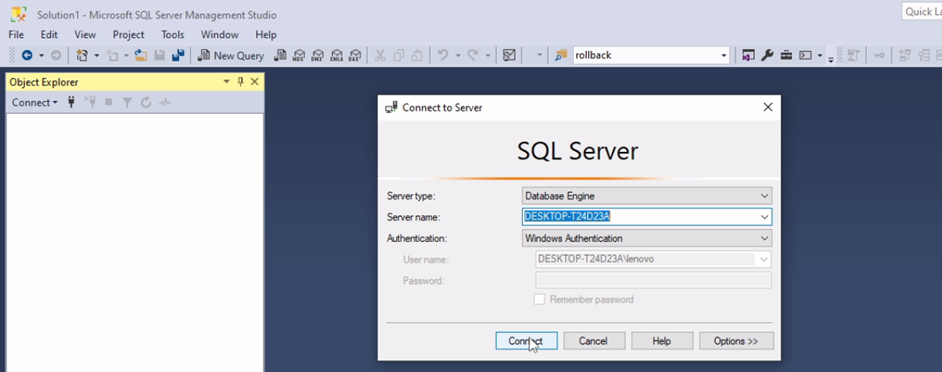
Task: Click the Navigate Backward arrow icon
Action: [x=27, y=55]
